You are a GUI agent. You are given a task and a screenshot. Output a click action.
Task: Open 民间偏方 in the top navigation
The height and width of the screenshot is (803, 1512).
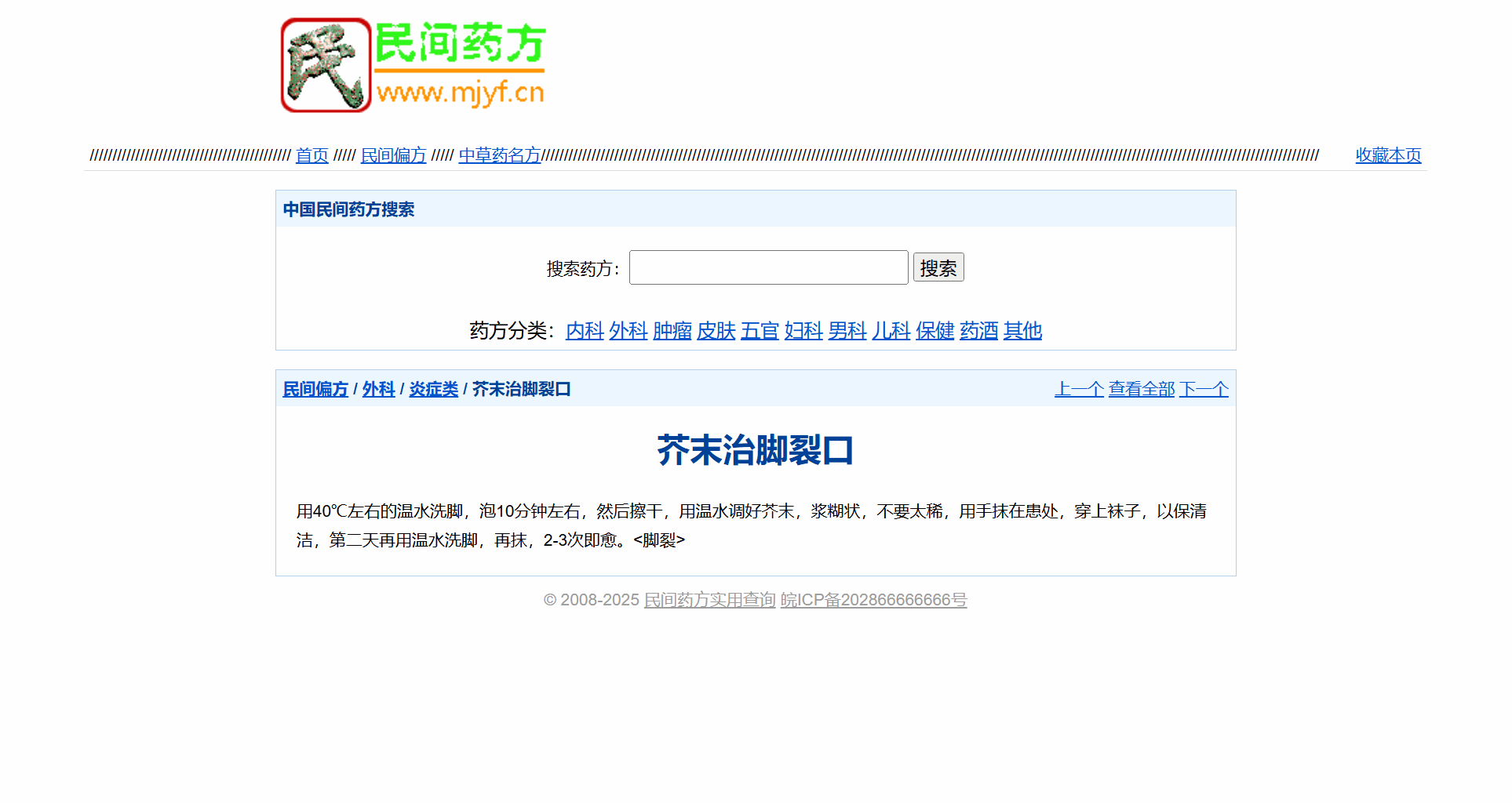click(x=393, y=155)
